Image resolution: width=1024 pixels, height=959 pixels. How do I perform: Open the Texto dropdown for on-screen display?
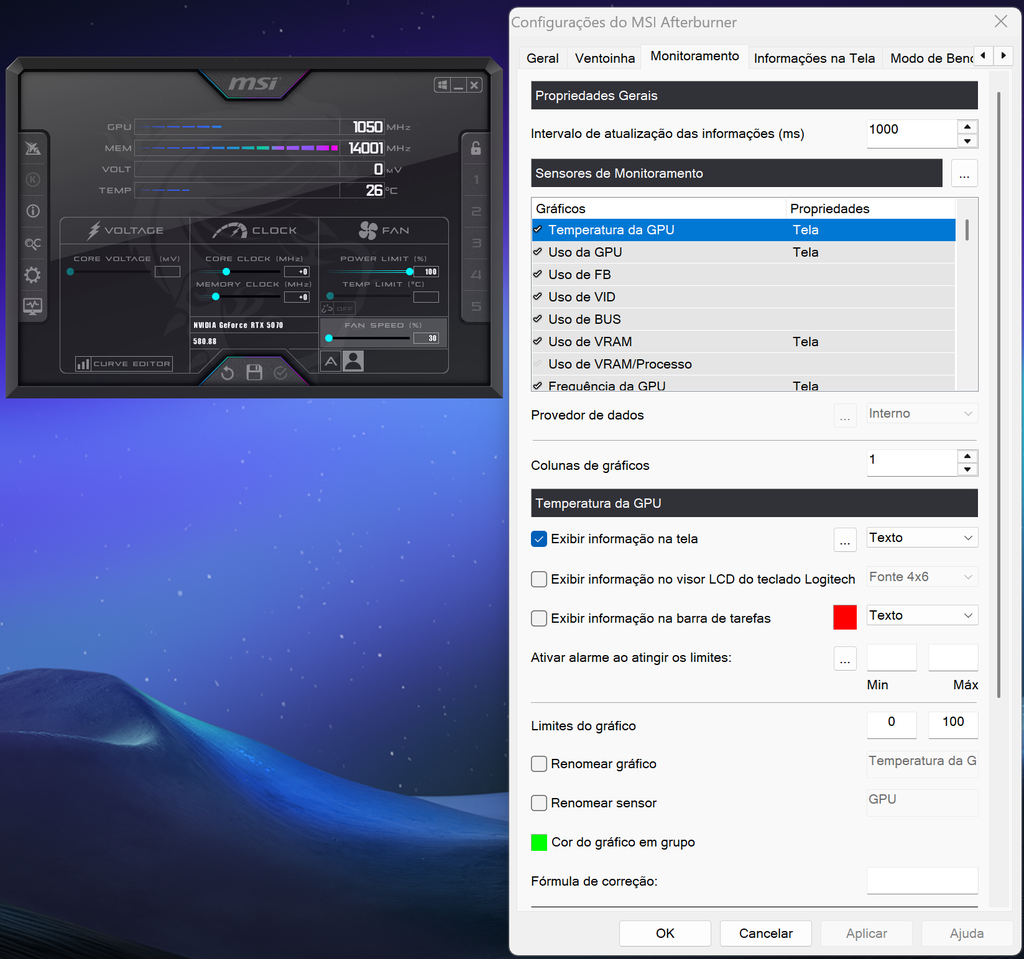pos(922,538)
